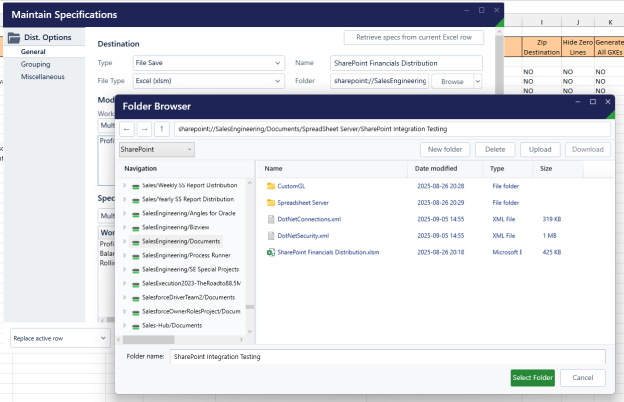Select SharePoint Financials Distribution.xlsm file
The height and width of the screenshot is (402, 624).
[x=329, y=252]
